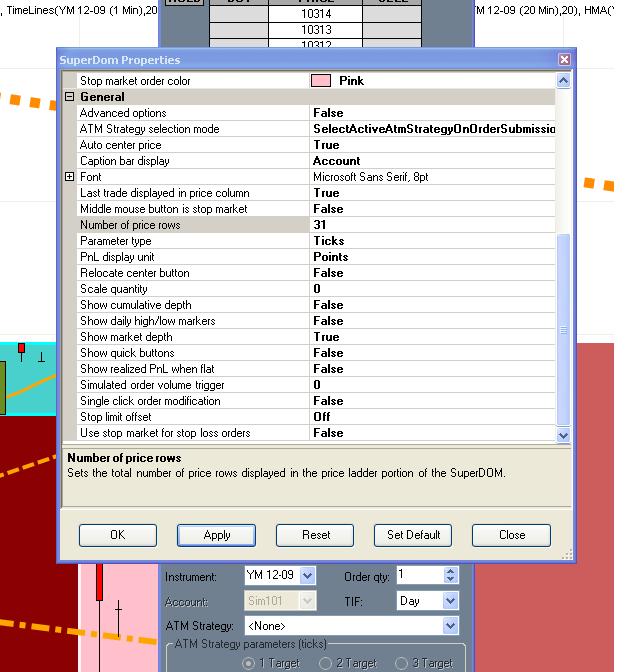Viewport: 640px width, 672px height.
Task: Click price 10313 in SuperDOM ladder
Action: tap(315, 30)
